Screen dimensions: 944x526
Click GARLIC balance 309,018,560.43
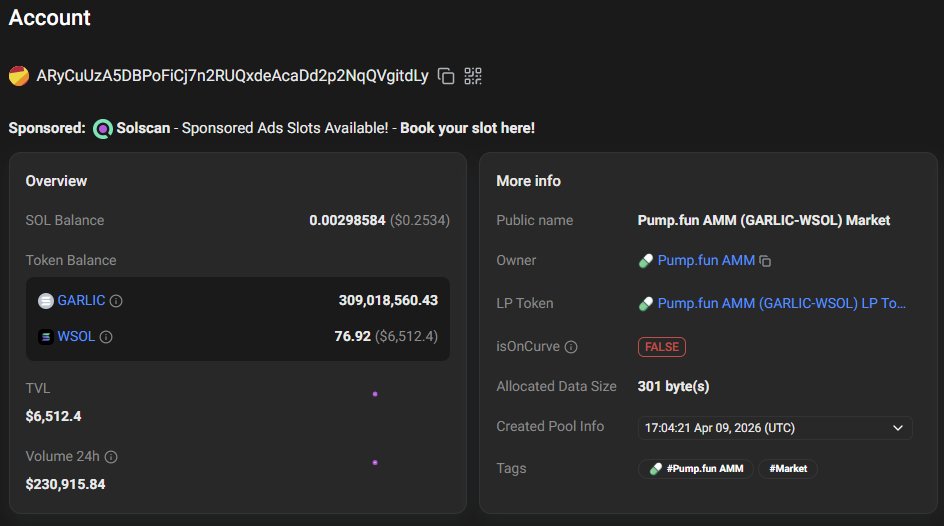[388, 300]
